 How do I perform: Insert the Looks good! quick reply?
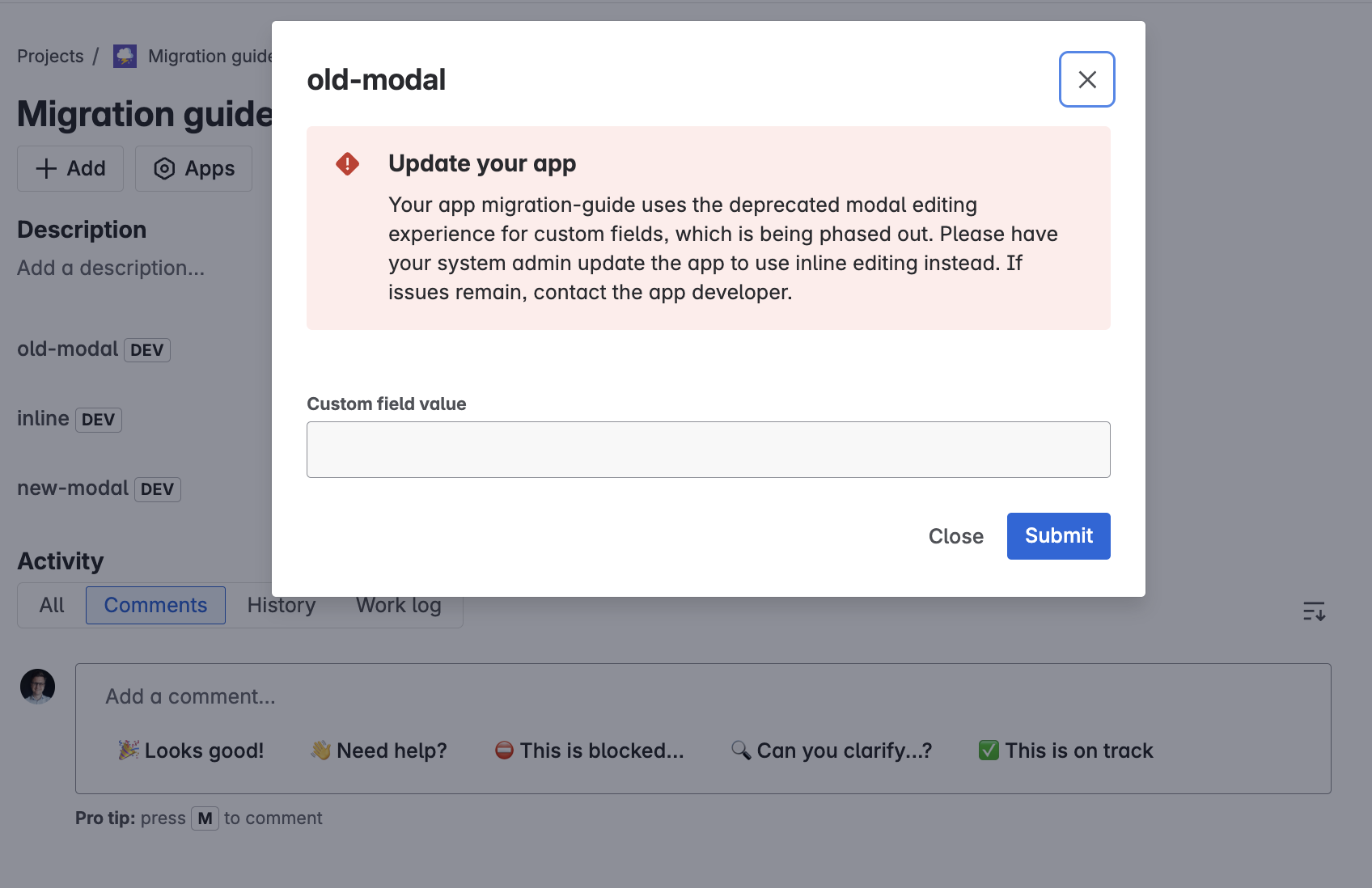click(x=191, y=751)
